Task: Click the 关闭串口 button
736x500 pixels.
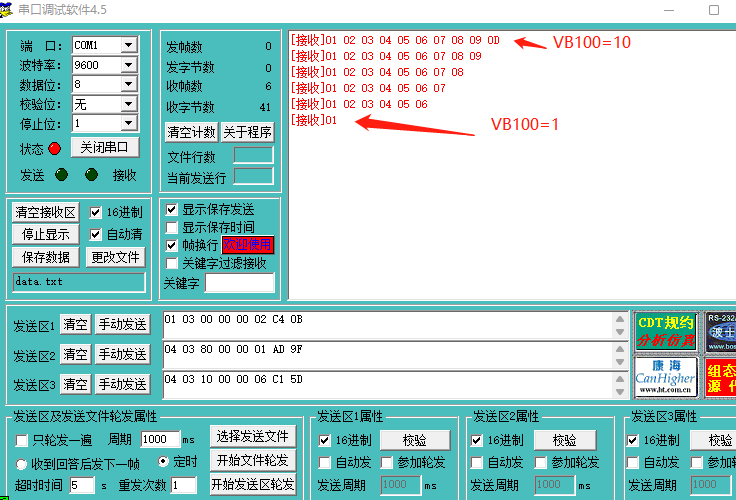Action: (104, 147)
